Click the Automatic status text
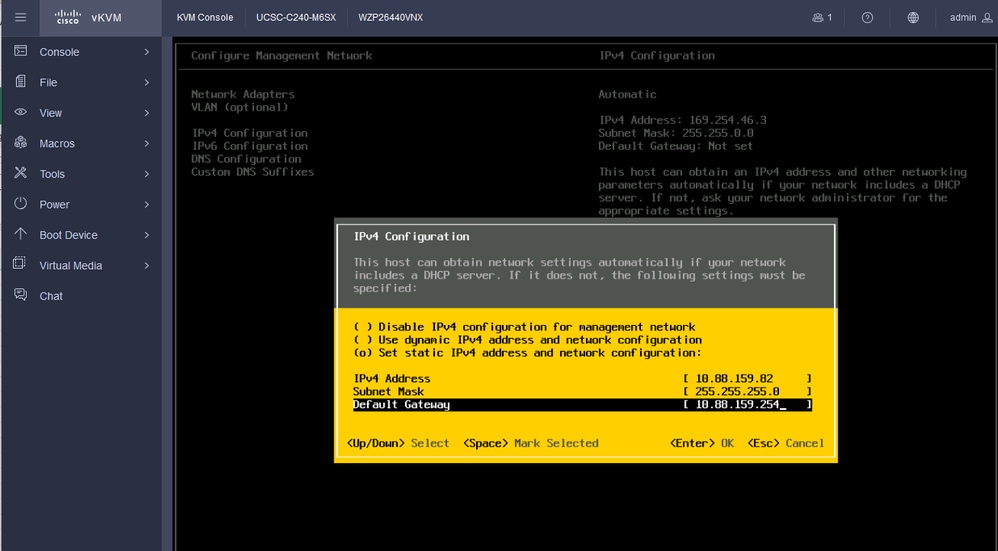Image resolution: width=998 pixels, height=551 pixels. [627, 94]
